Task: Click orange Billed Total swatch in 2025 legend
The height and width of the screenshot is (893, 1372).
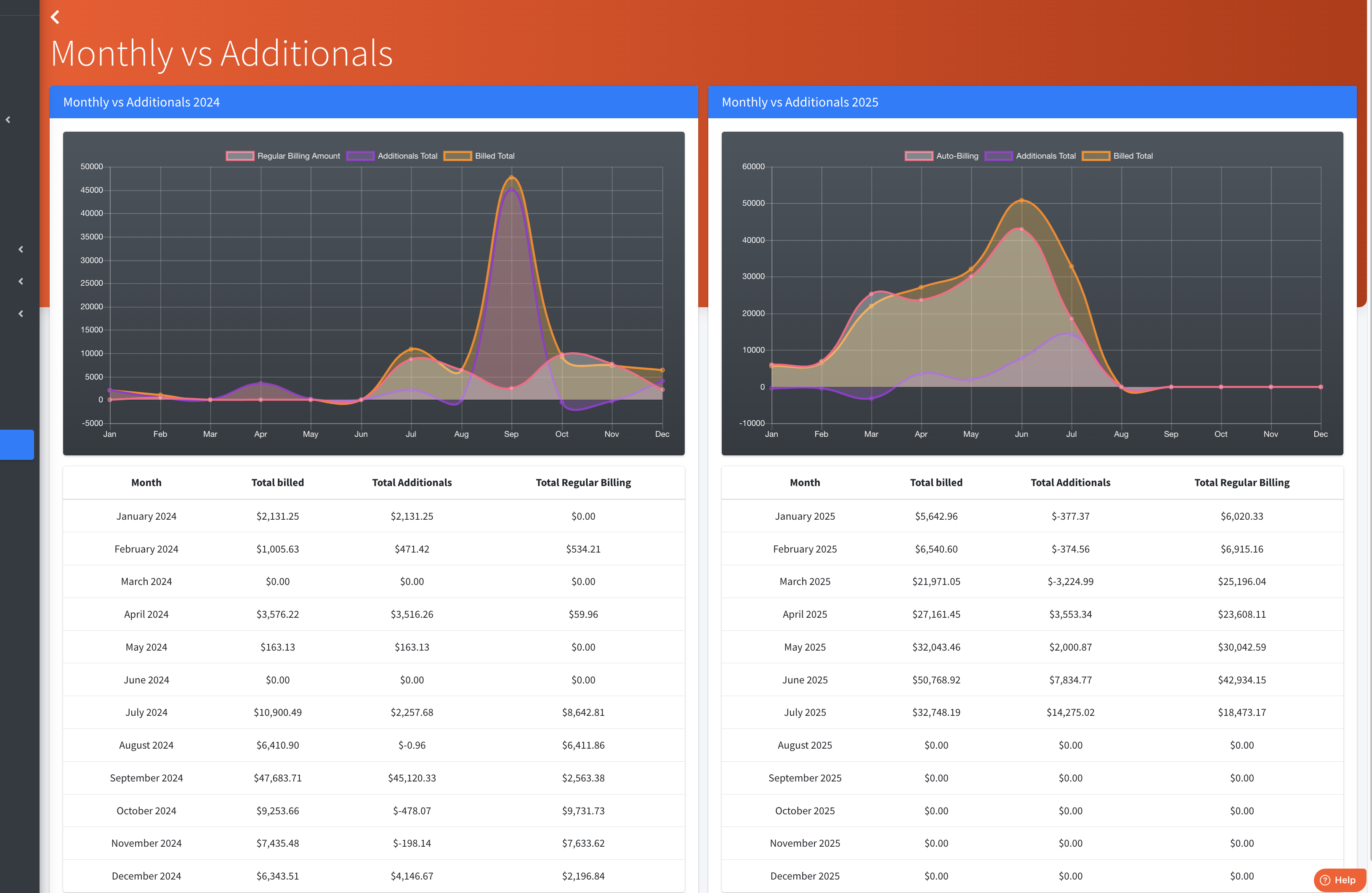Action: click(x=1096, y=156)
